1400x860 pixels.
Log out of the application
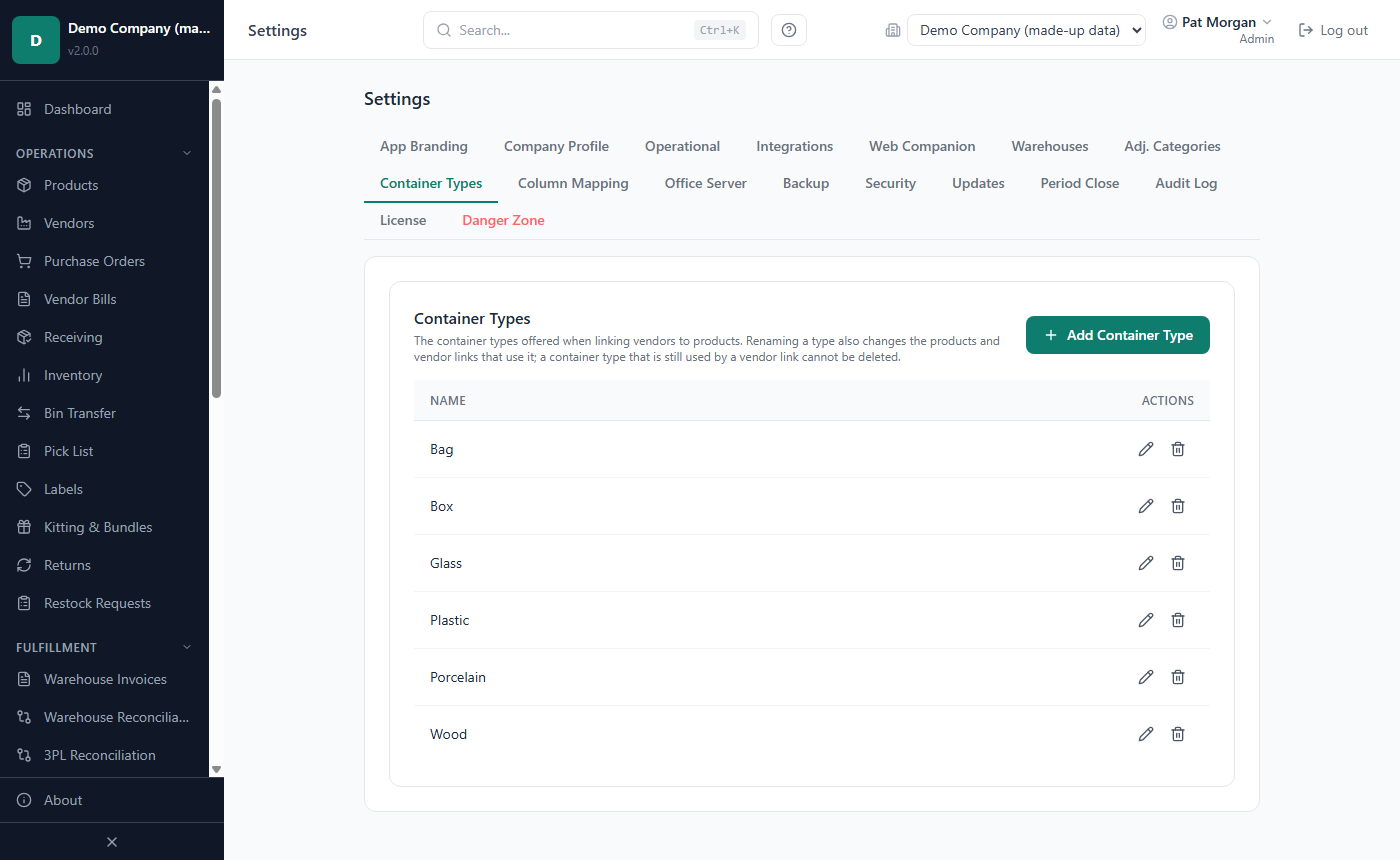click(x=1333, y=30)
